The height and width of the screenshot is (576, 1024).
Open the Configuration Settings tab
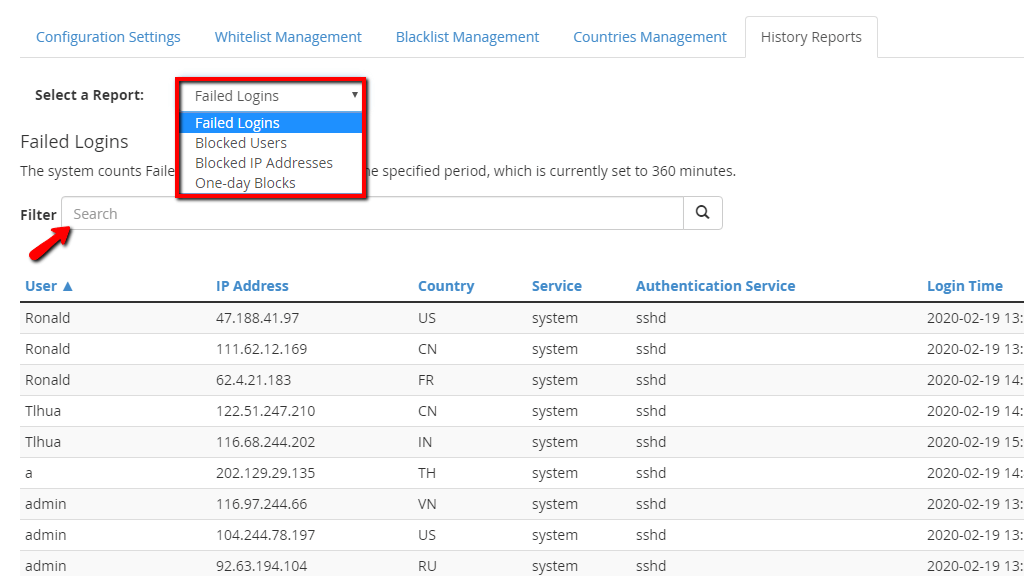click(108, 37)
